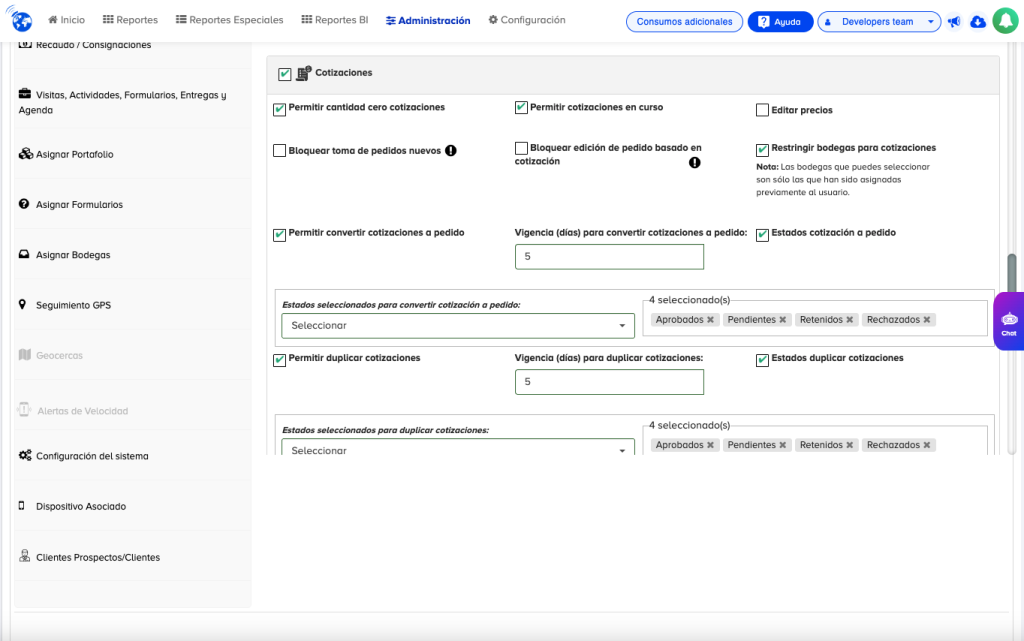Image resolution: width=1024 pixels, height=641 pixels.
Task: Open Seleccionar dropdown for duplicar cotizaciones estados
Action: coord(458,450)
